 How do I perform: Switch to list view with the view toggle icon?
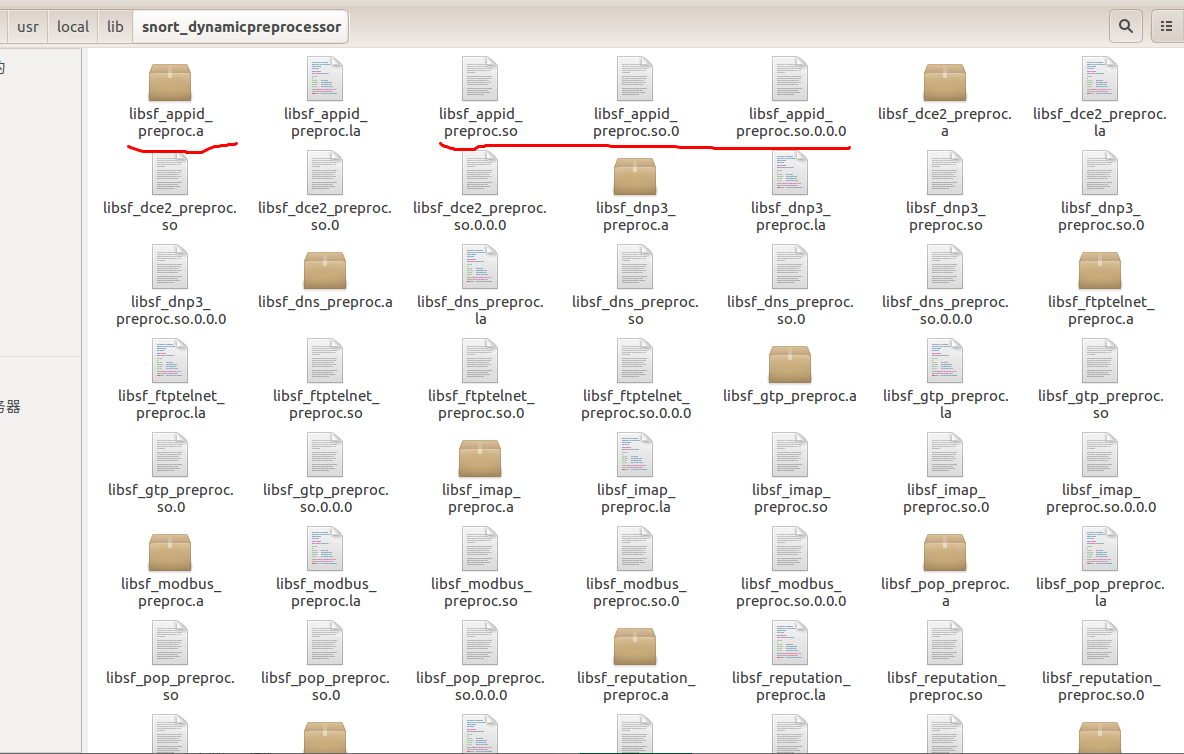pos(1167,26)
